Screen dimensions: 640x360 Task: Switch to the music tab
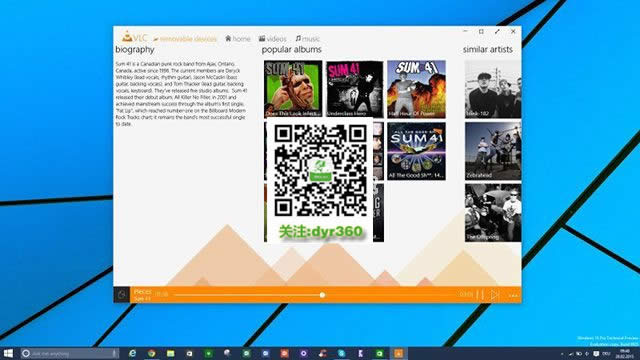click(307, 39)
